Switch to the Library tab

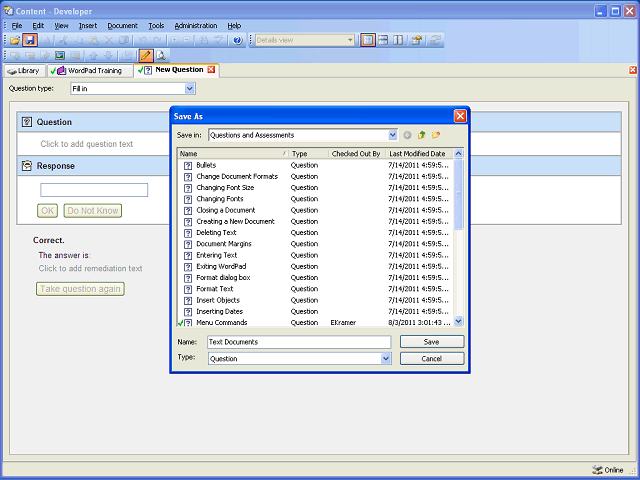point(24,71)
